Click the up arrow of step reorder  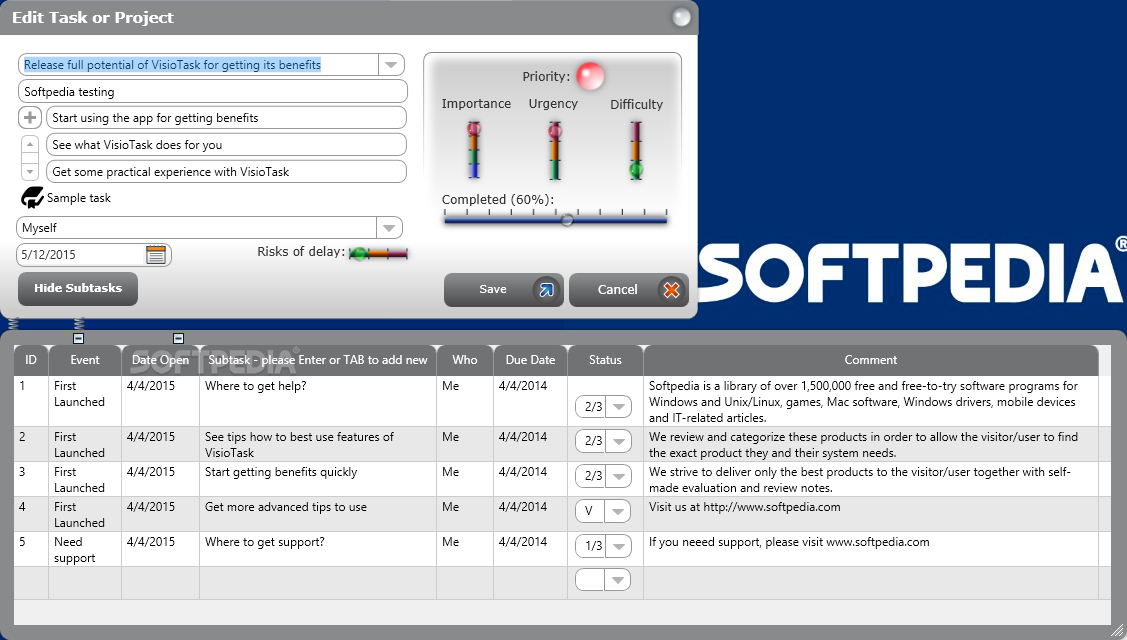coord(29,145)
